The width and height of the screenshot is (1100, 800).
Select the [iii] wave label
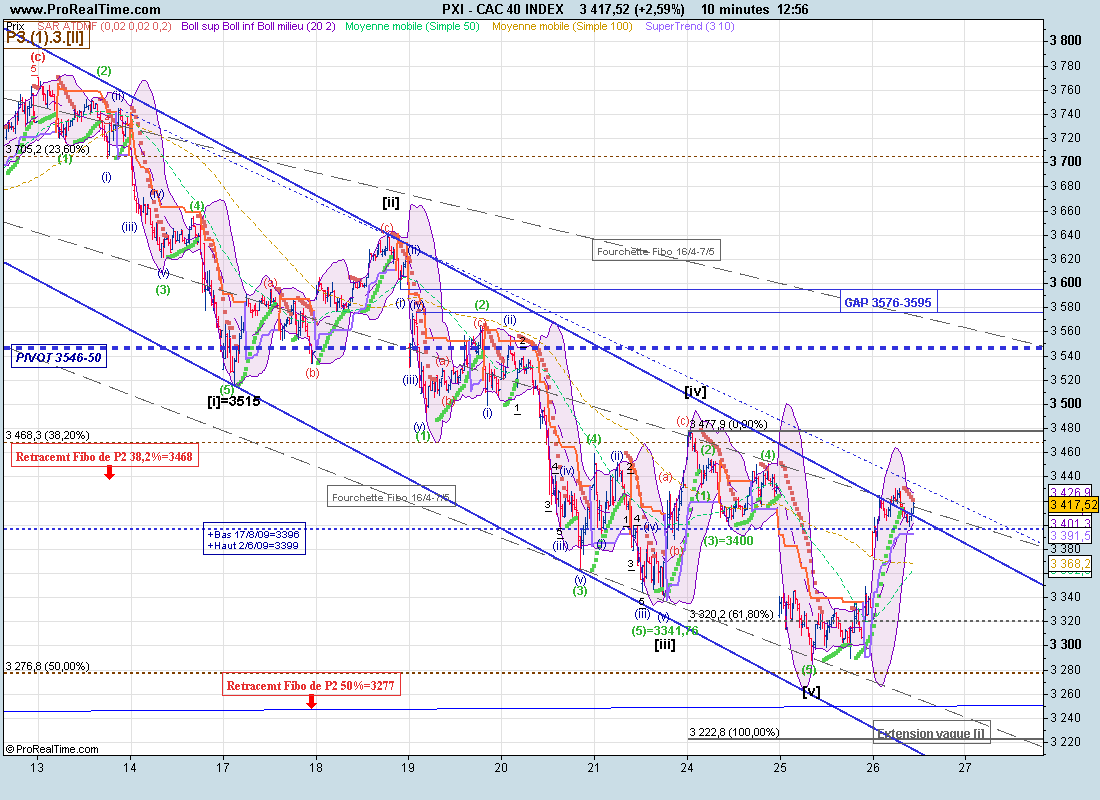(664, 644)
